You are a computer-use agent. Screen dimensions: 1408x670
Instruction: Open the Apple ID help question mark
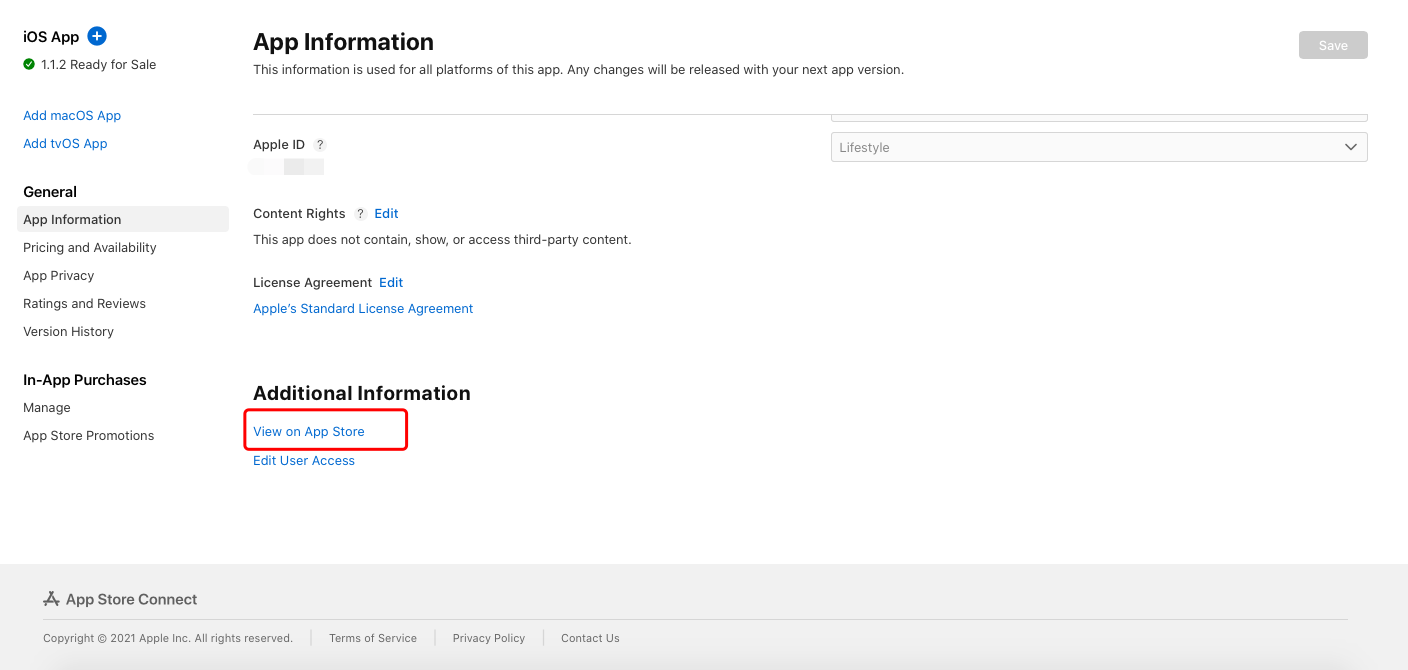point(320,145)
